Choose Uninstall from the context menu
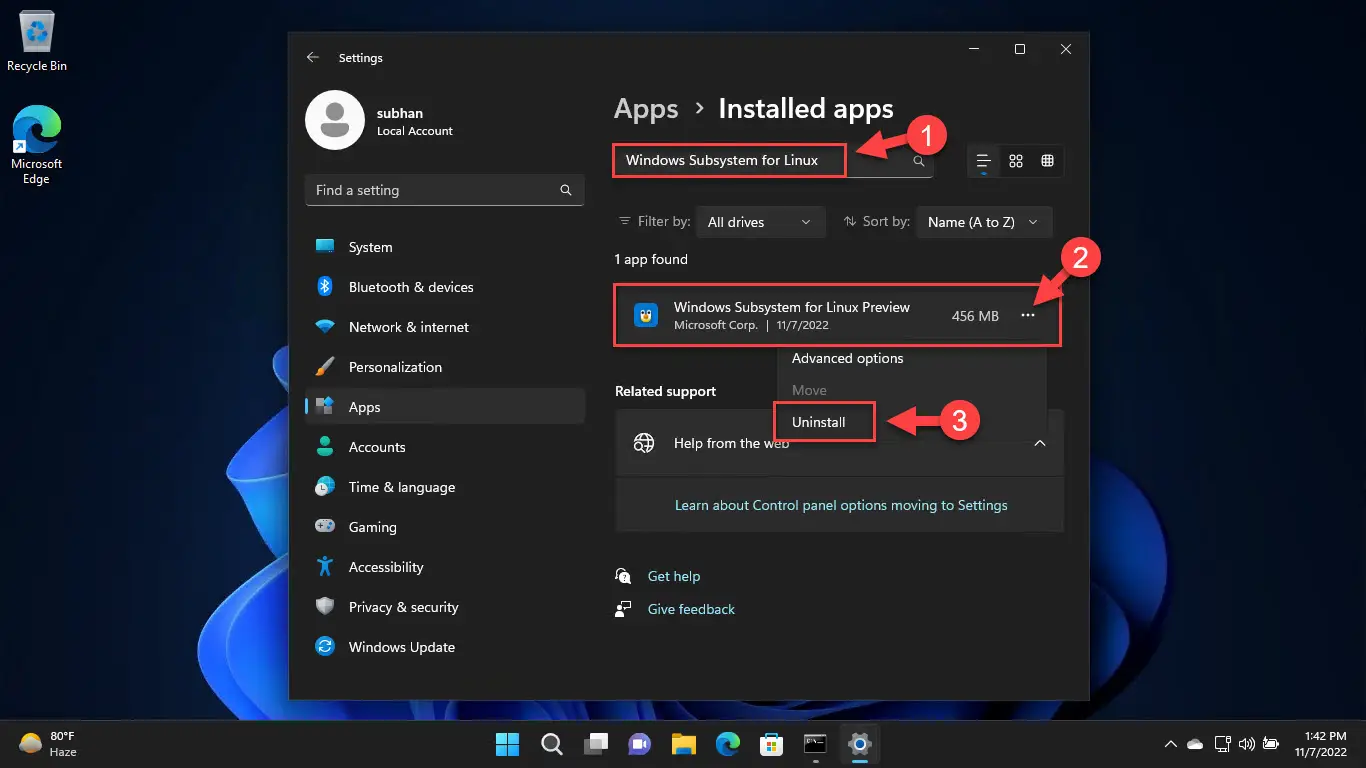 click(819, 422)
